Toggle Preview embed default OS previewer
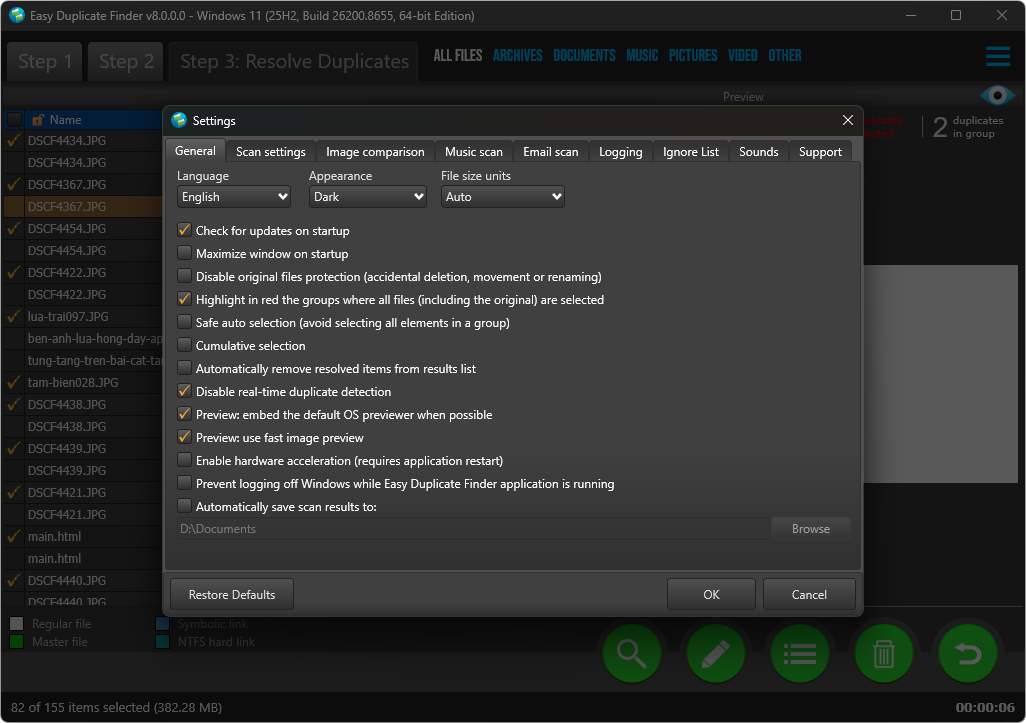The width and height of the screenshot is (1026, 723). pyautogui.click(x=185, y=414)
